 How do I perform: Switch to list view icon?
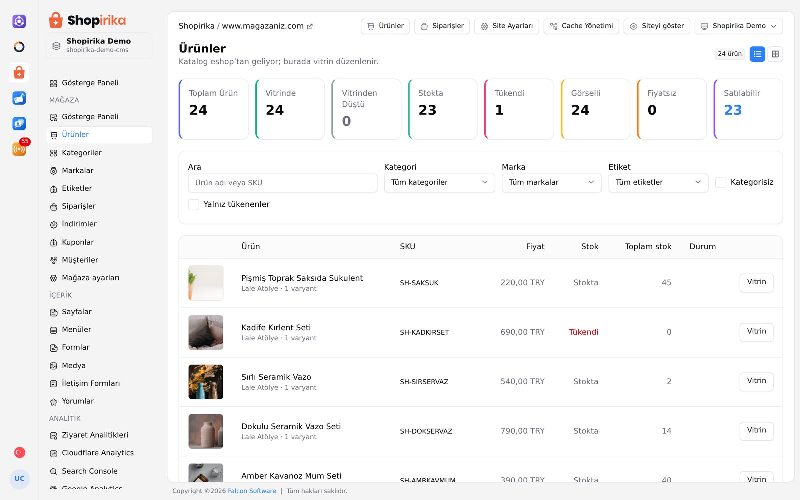click(x=757, y=54)
